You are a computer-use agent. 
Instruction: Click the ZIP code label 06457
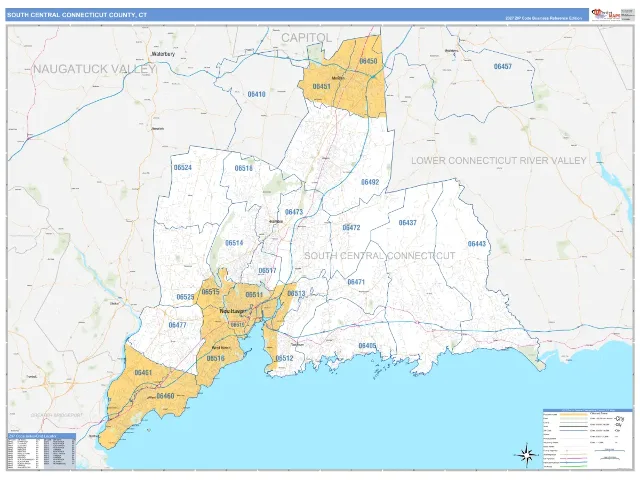[502, 66]
